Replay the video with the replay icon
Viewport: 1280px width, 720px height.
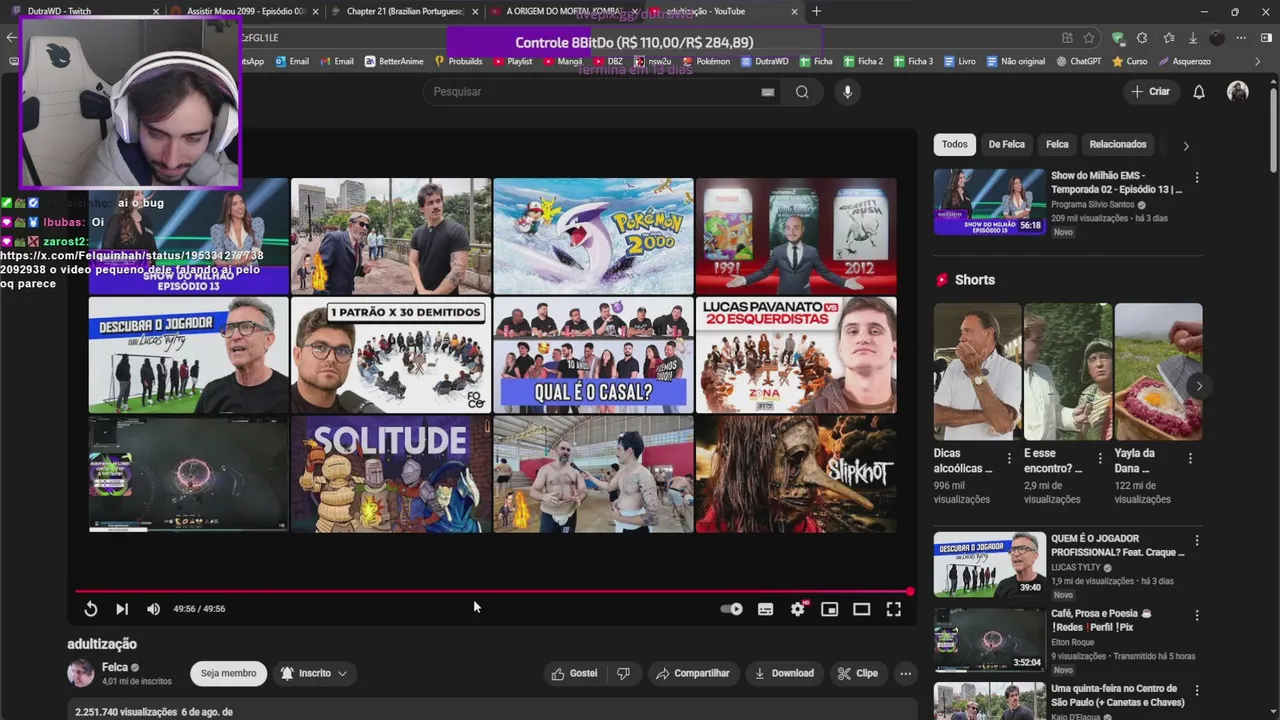(90, 609)
